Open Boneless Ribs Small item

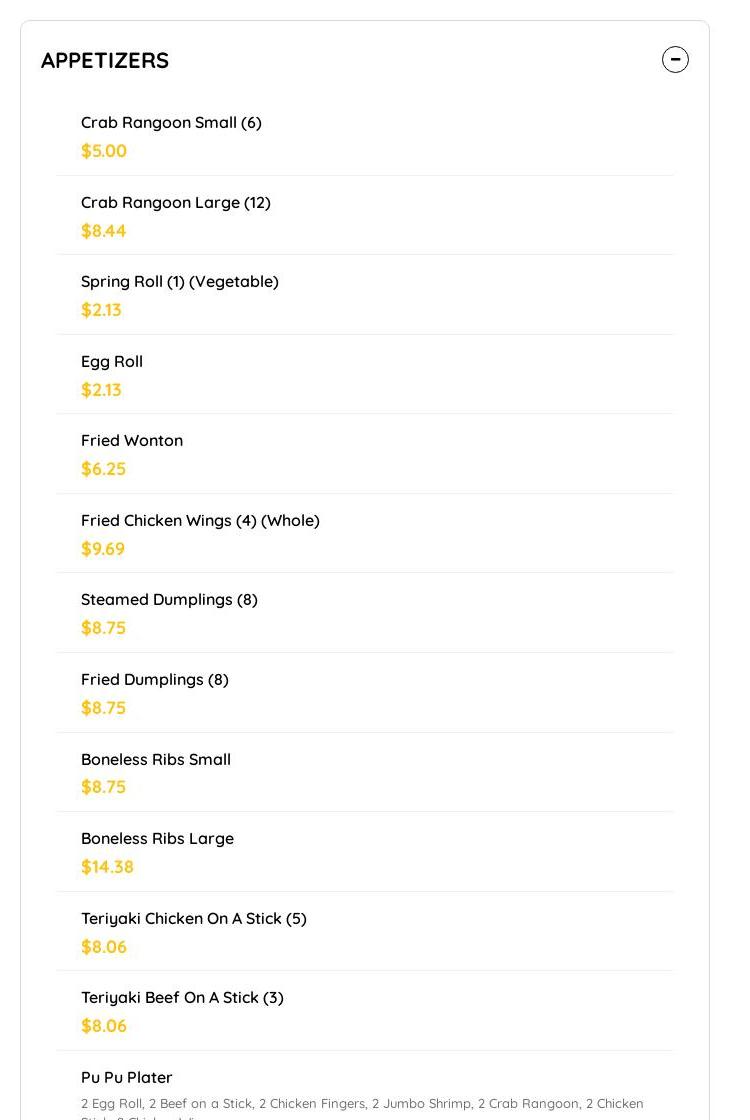point(365,773)
